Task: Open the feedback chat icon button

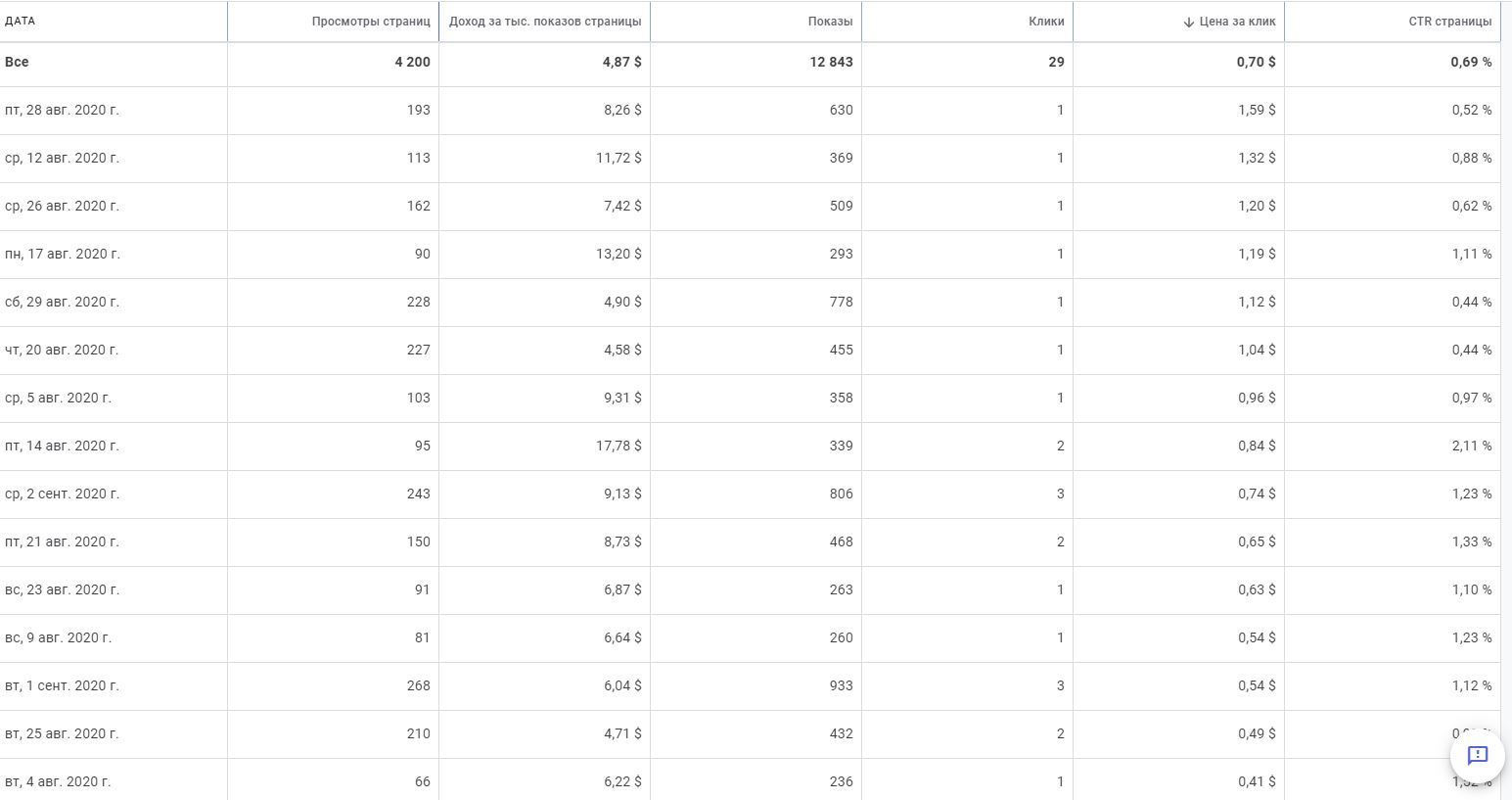Action: click(1477, 755)
